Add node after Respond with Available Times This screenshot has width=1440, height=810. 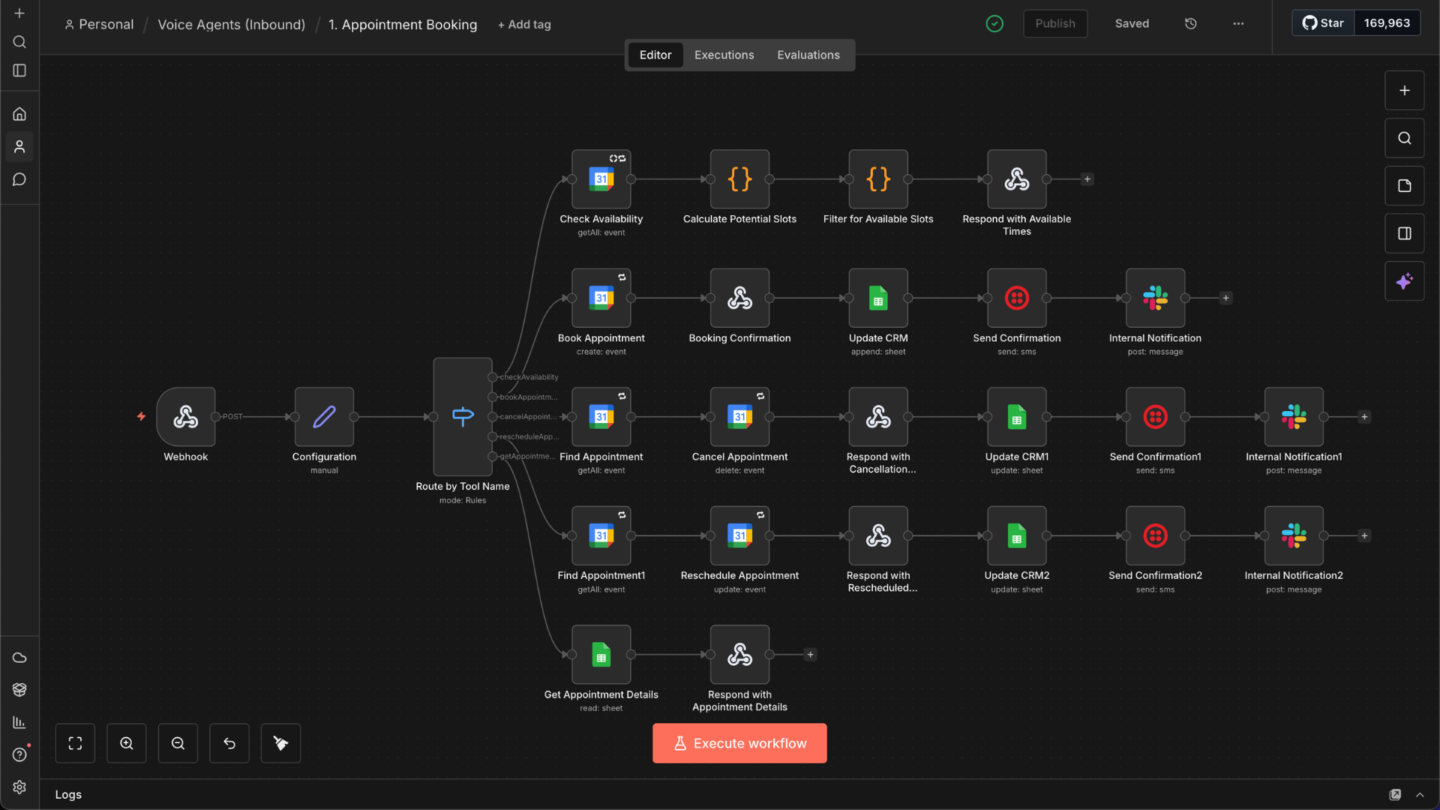tap(1087, 180)
